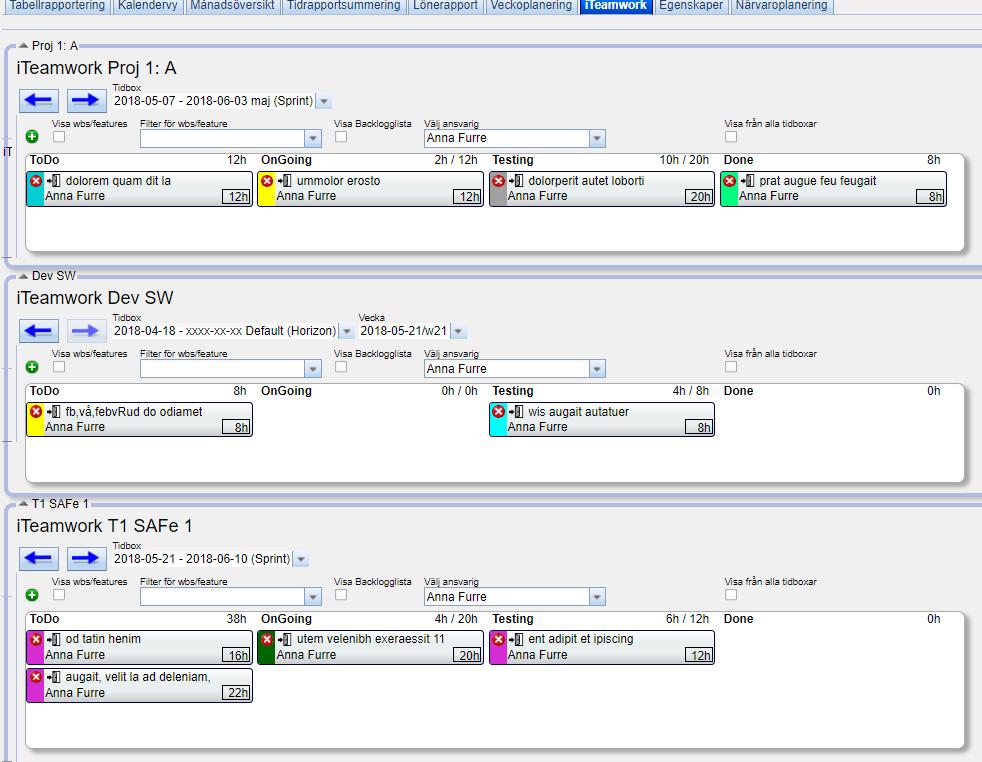
Task: Delete the 'ummolor erosto' card
Action: pos(267,181)
